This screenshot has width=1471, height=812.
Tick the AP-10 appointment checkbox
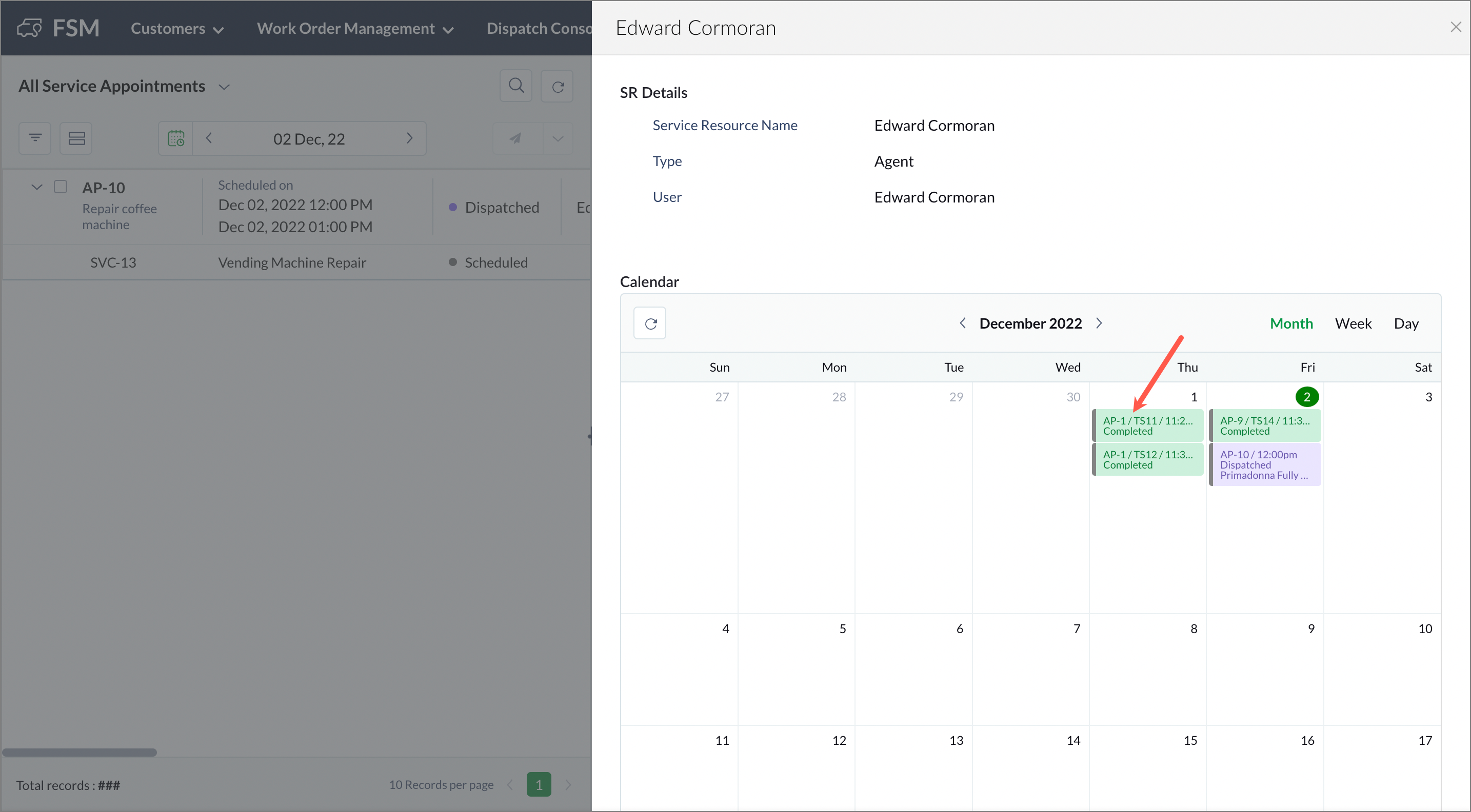point(61,187)
